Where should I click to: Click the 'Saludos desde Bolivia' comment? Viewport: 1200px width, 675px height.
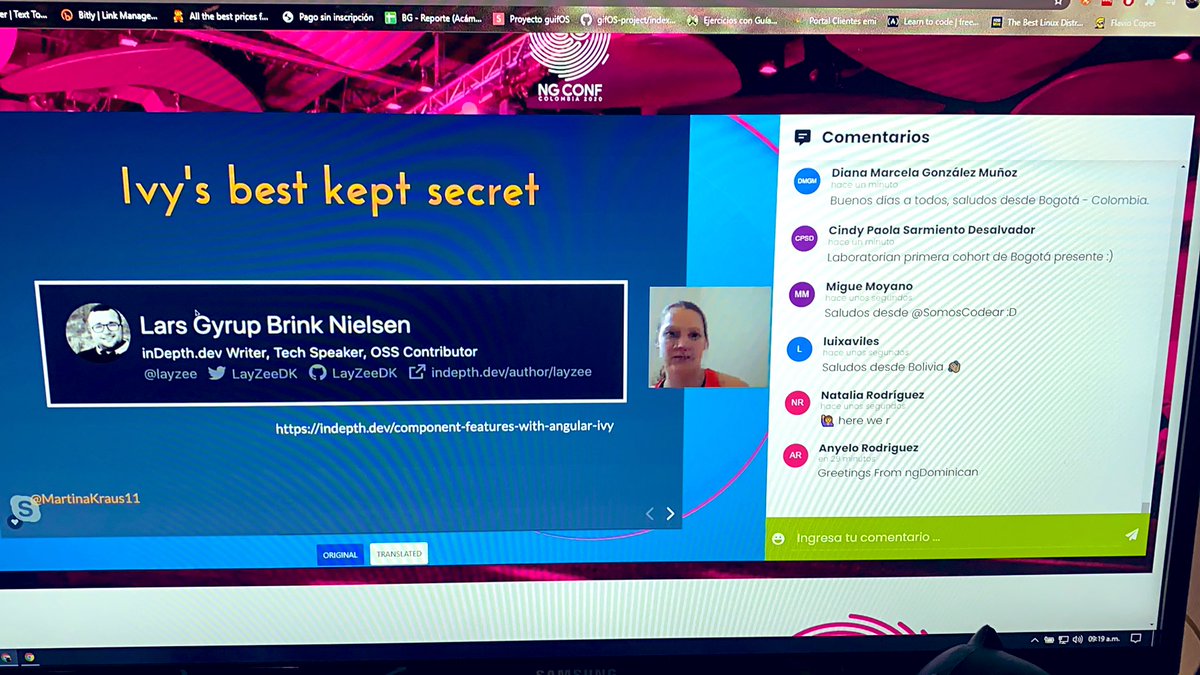click(x=891, y=367)
